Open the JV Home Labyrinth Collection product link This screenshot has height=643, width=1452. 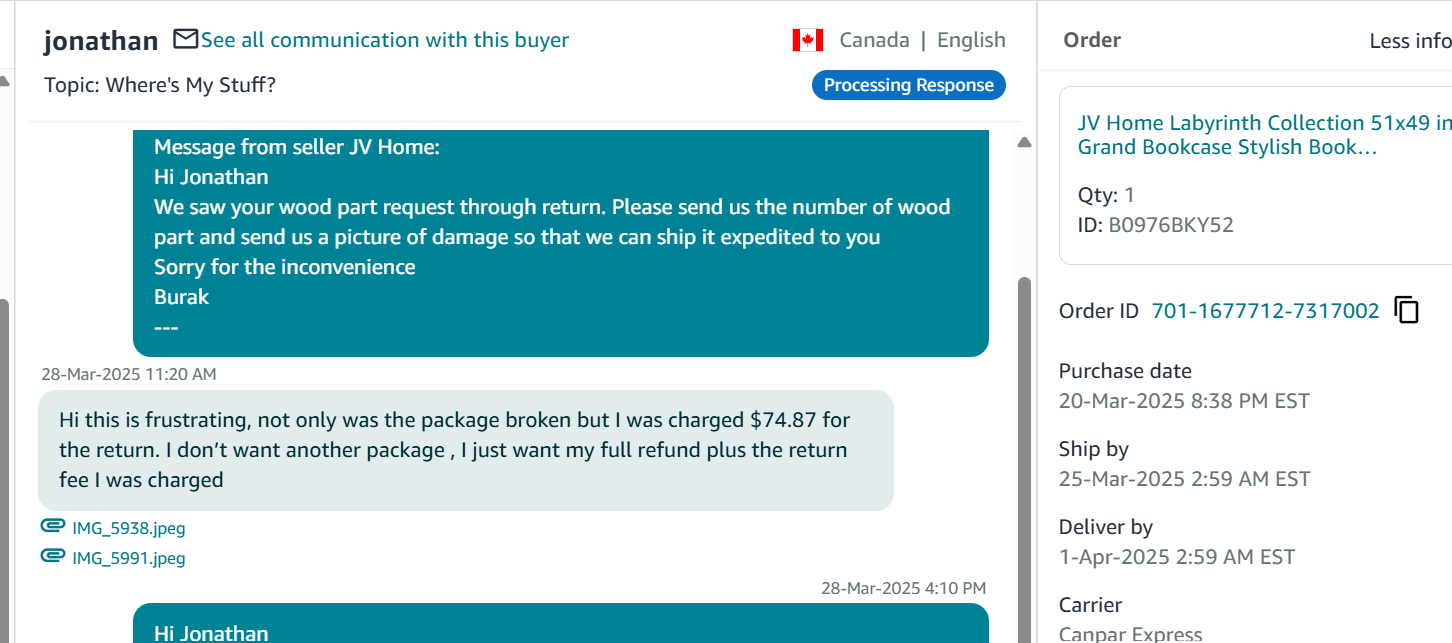[1264, 135]
